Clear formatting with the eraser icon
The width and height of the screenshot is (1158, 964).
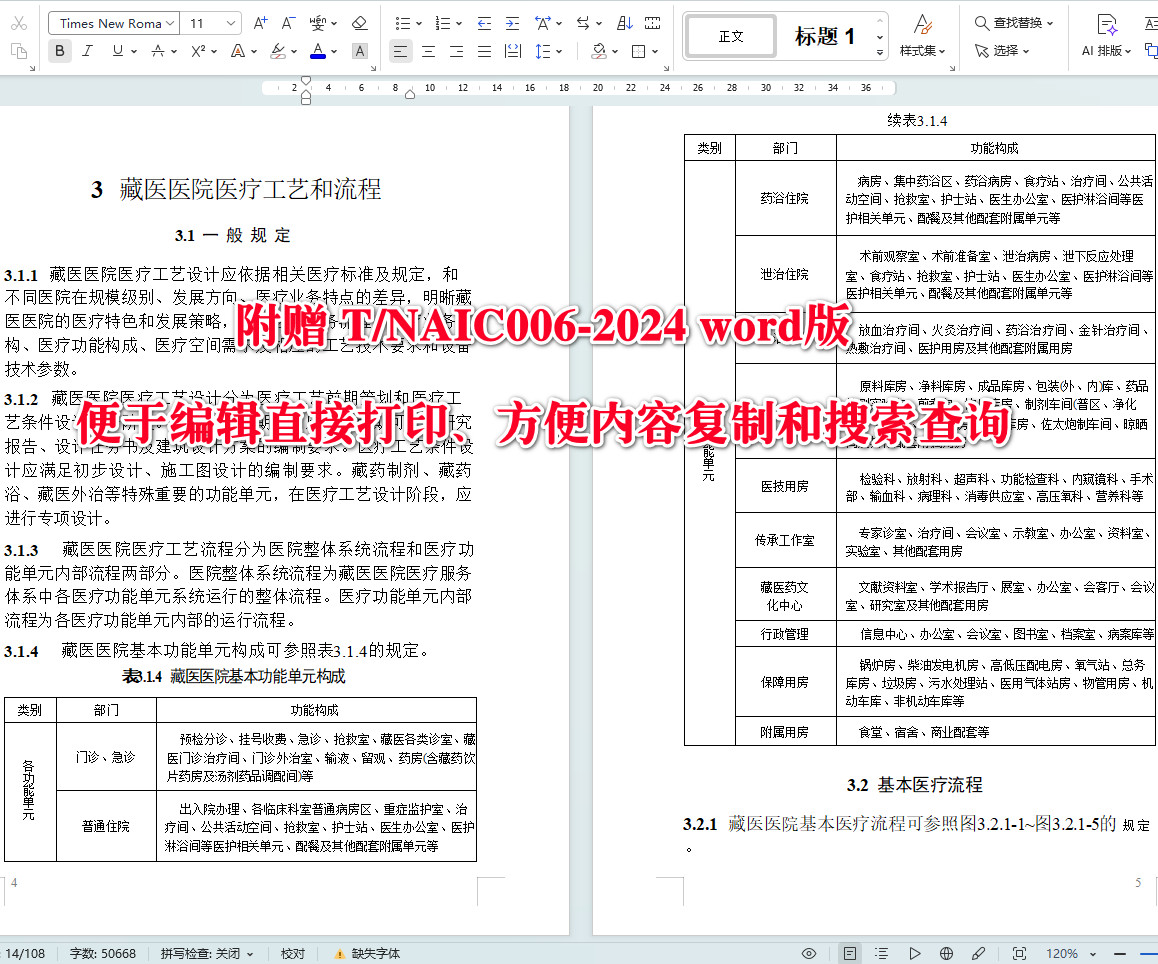click(360, 22)
